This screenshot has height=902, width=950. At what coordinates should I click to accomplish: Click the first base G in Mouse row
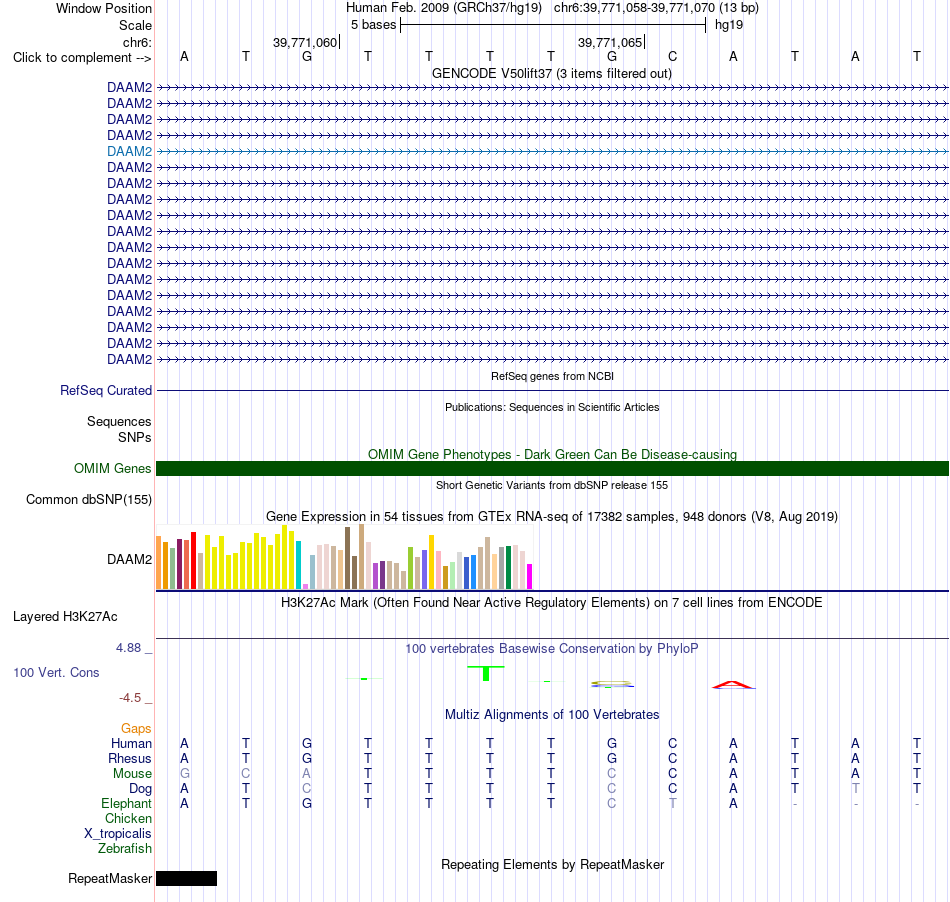pyautogui.click(x=185, y=774)
